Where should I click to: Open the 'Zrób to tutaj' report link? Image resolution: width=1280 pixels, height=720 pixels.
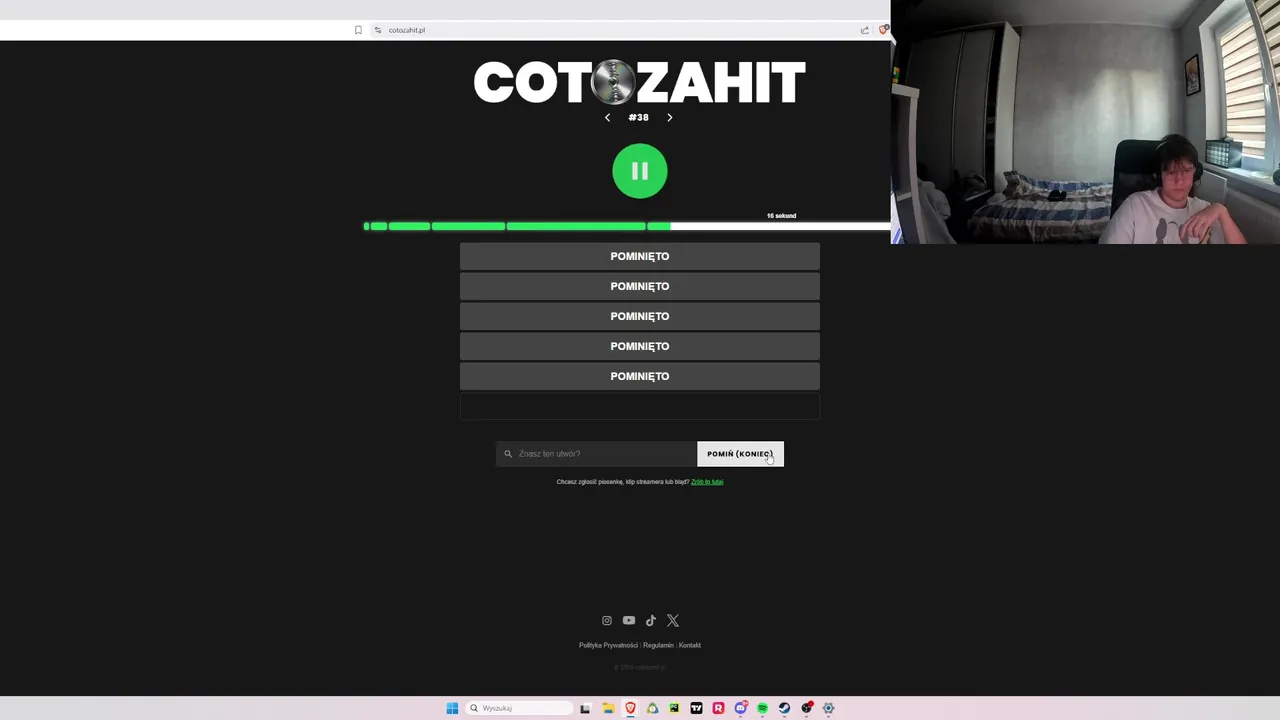(707, 482)
